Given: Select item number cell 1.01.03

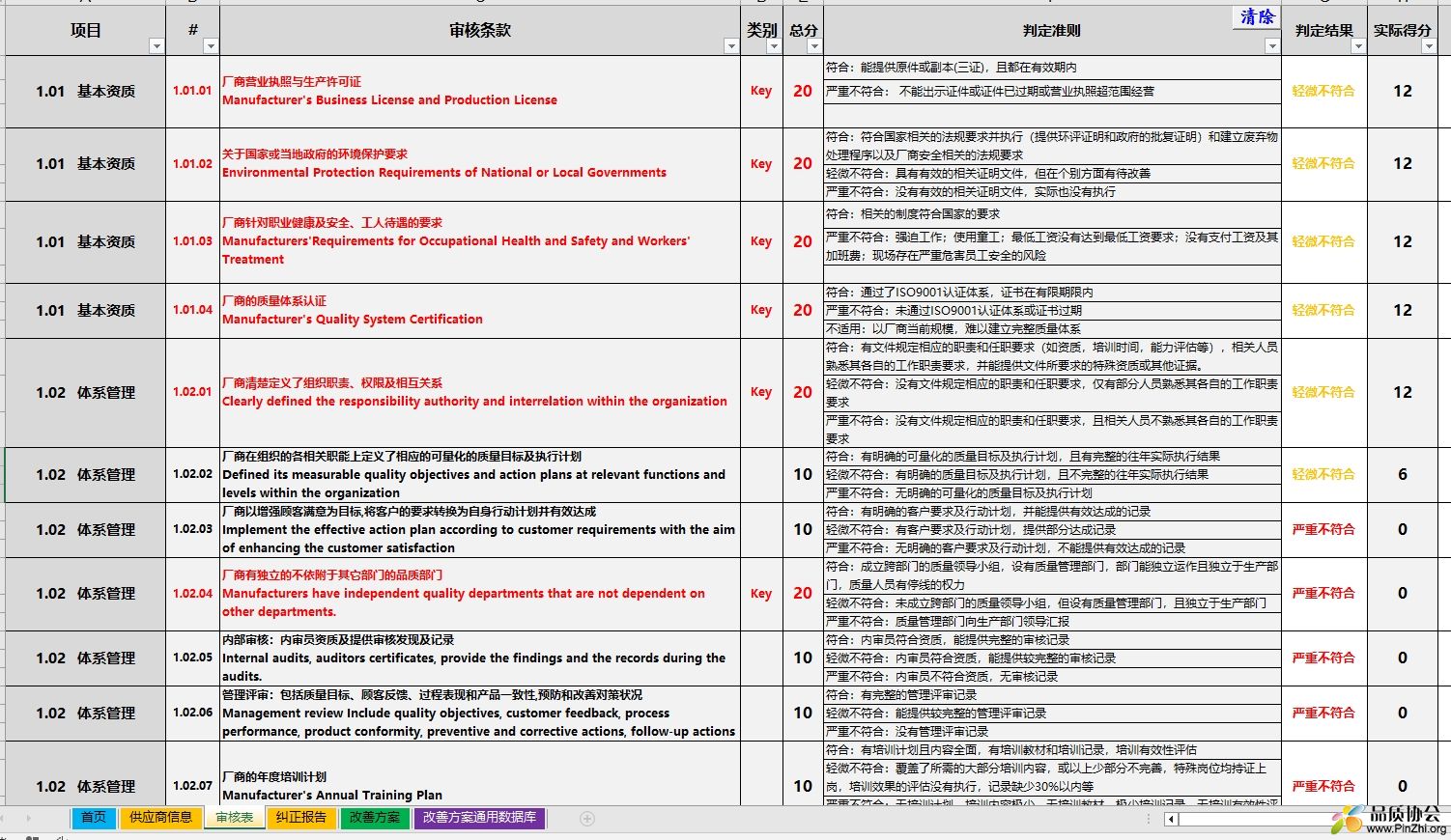Looking at the screenshot, I should [192, 241].
